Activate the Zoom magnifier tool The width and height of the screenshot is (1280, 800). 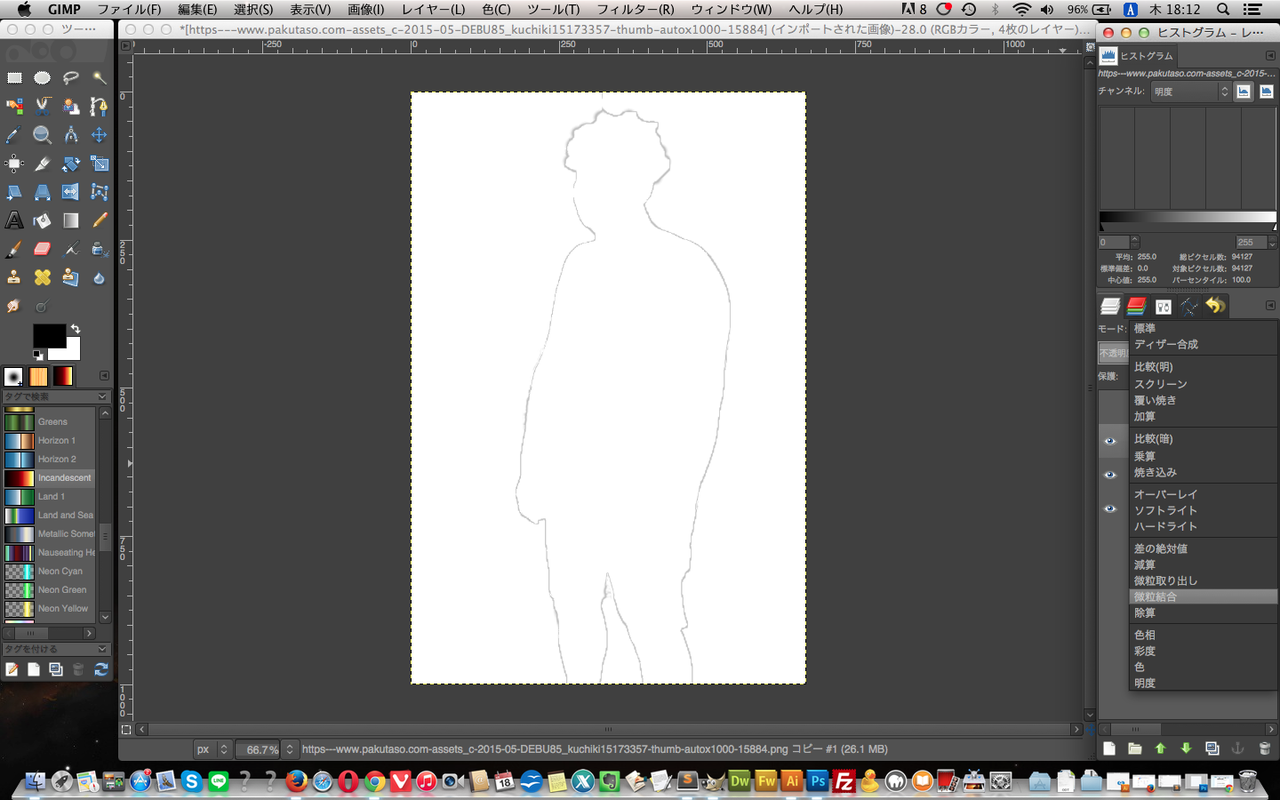42,135
